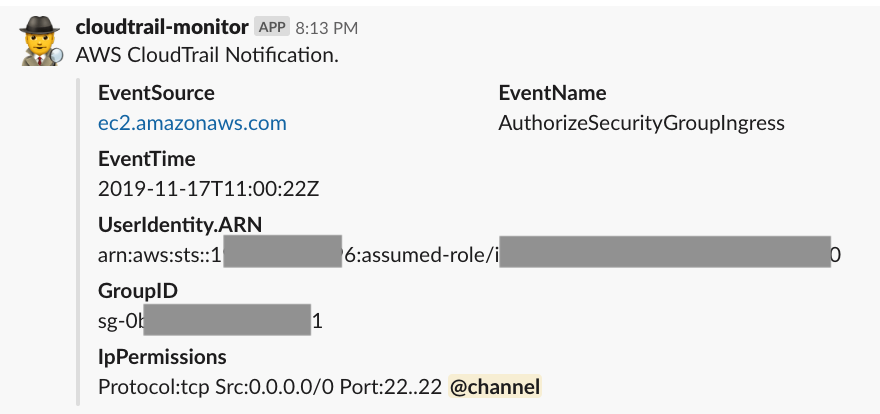880x414 pixels.
Task: Select the AWS CloudTrail Notification text
Action: click(207, 55)
